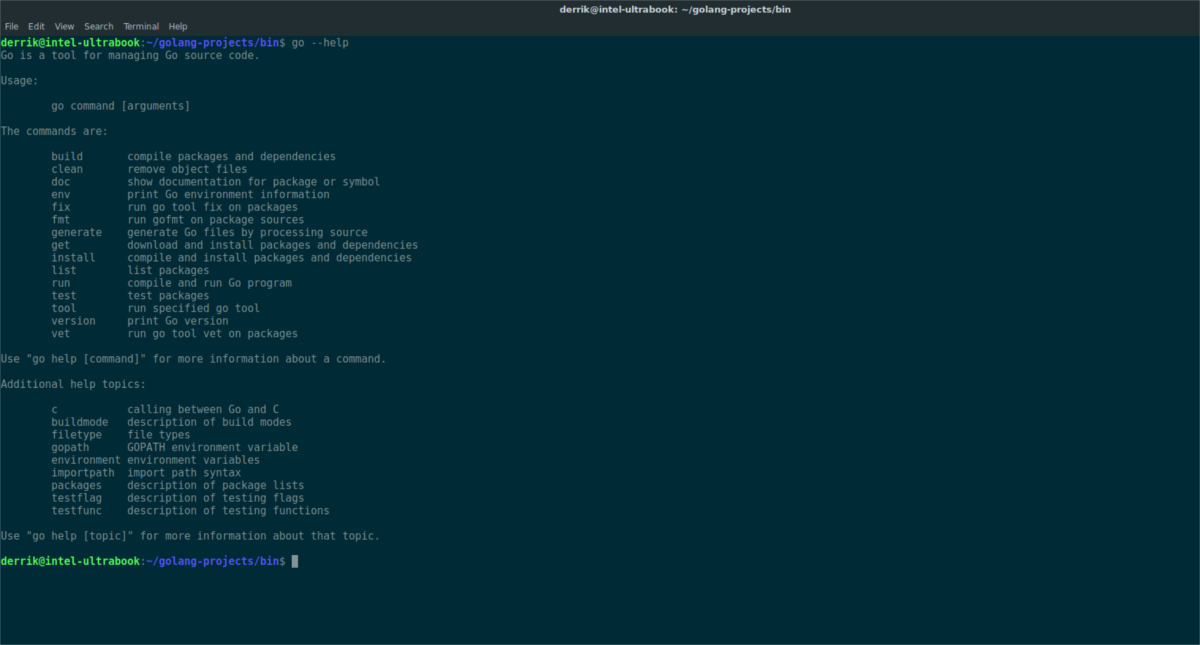
Task: Click the "generate" command row
Action: click(x=209, y=233)
